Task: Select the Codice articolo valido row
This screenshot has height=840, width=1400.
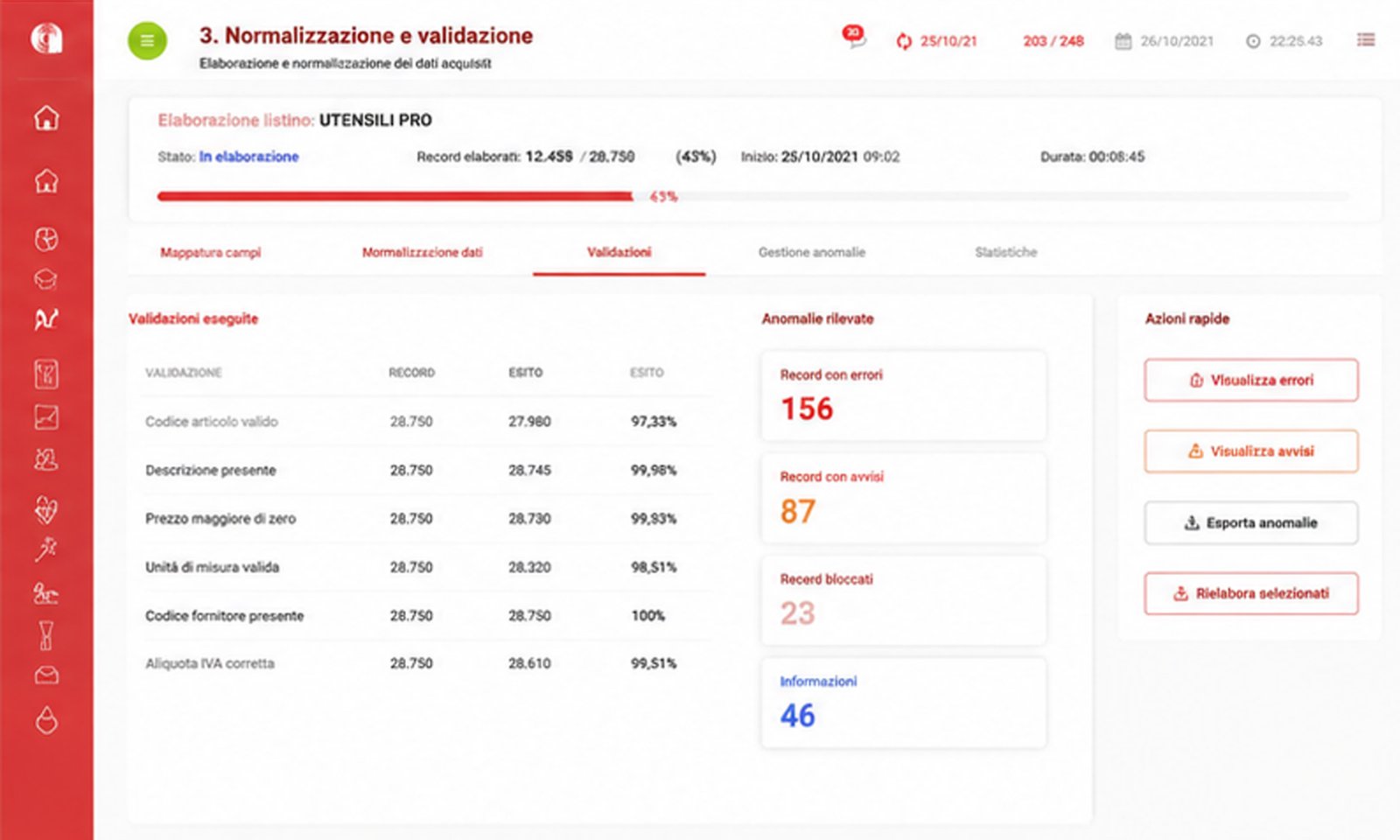Action: pos(426,421)
